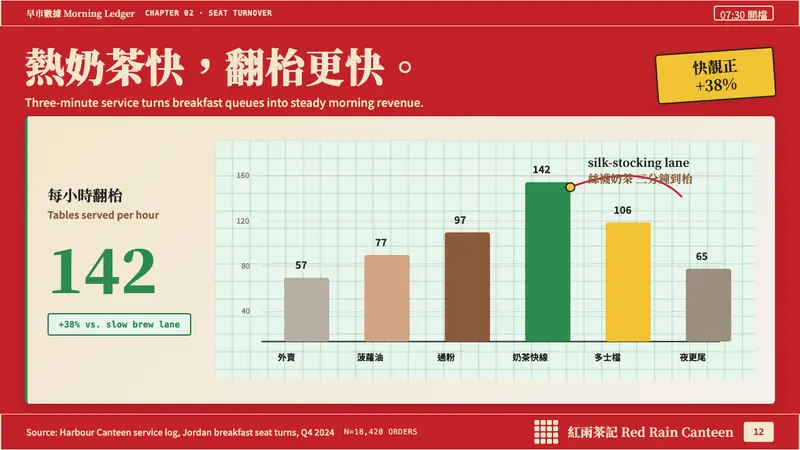
Task: Click the value label 106
Action: 622,210
